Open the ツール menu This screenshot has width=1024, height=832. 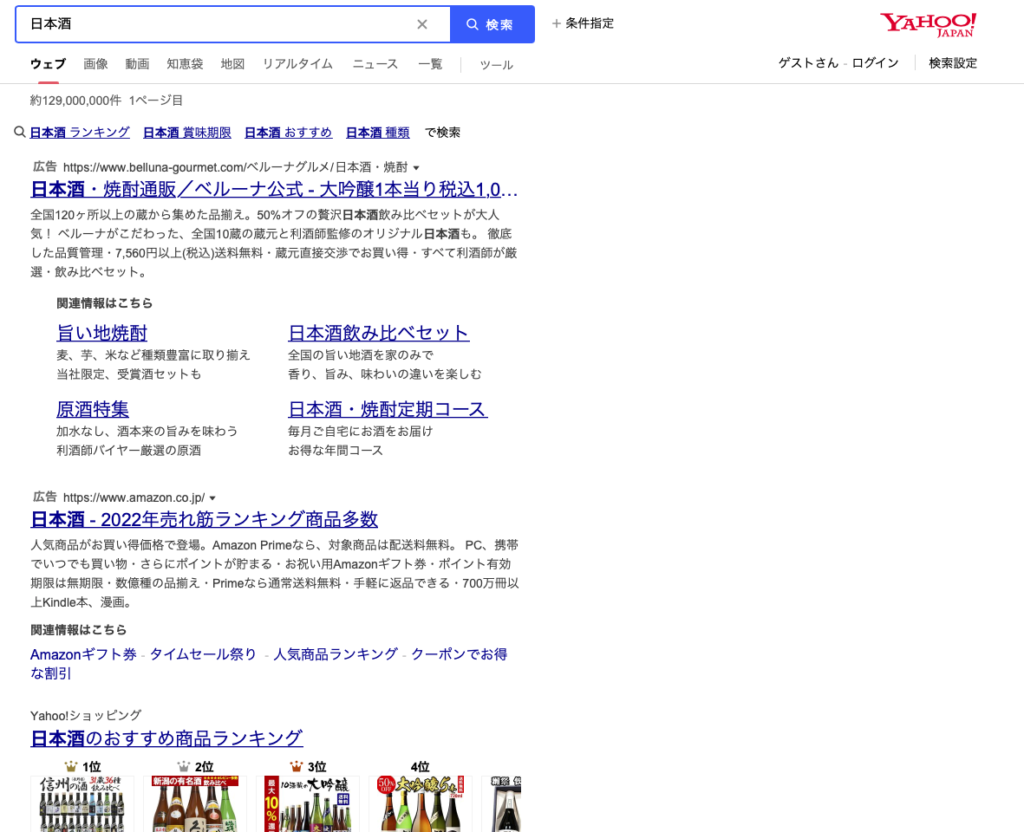click(496, 65)
